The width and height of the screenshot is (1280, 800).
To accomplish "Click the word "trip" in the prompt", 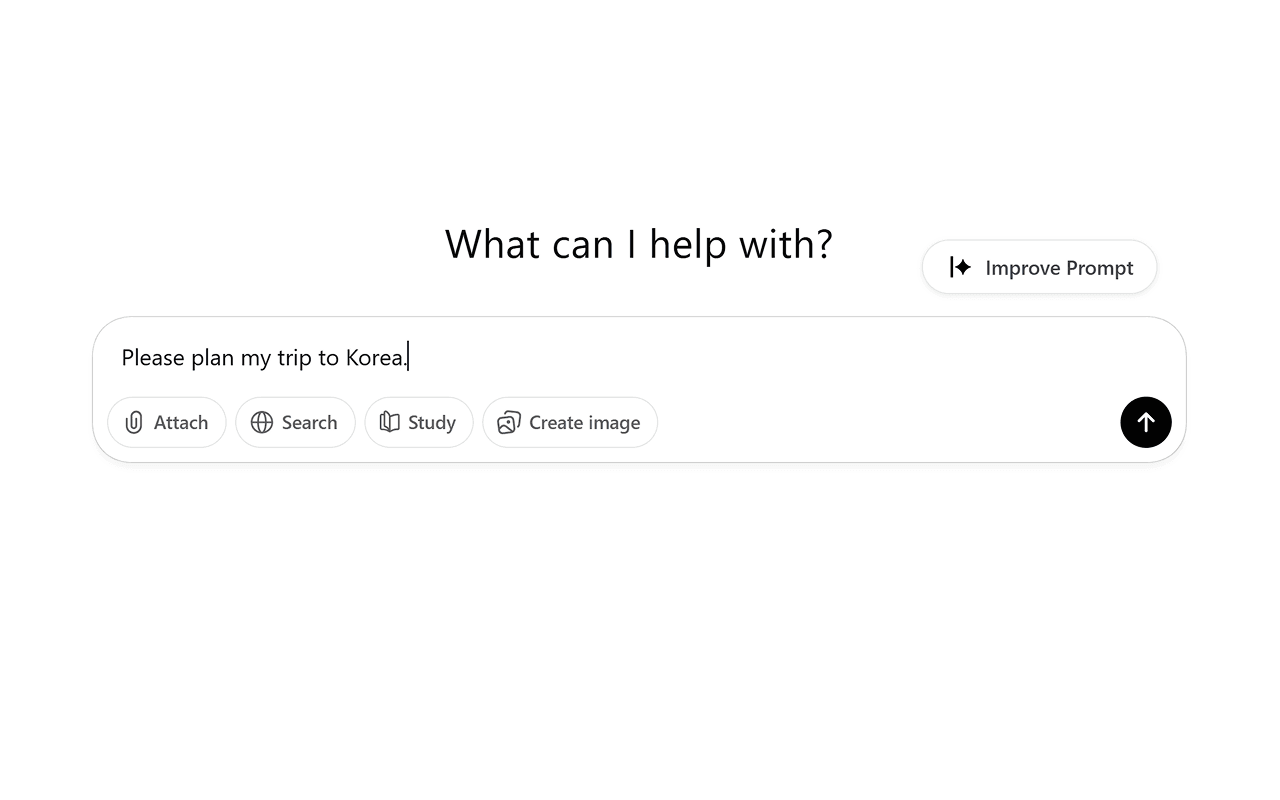I will [x=295, y=358].
